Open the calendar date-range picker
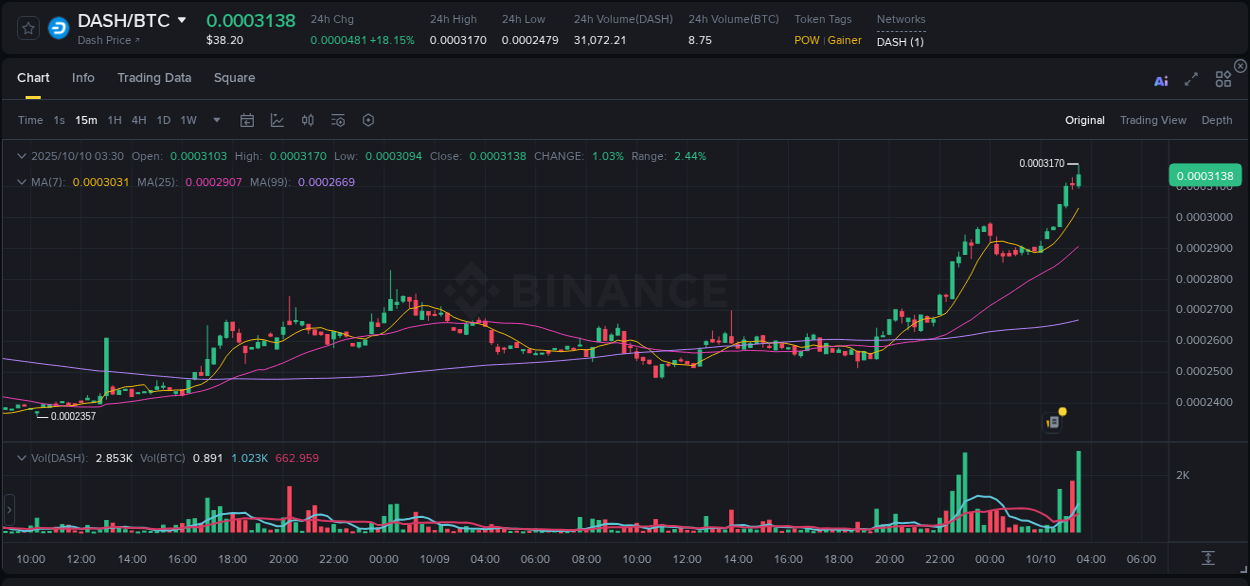 click(x=247, y=120)
